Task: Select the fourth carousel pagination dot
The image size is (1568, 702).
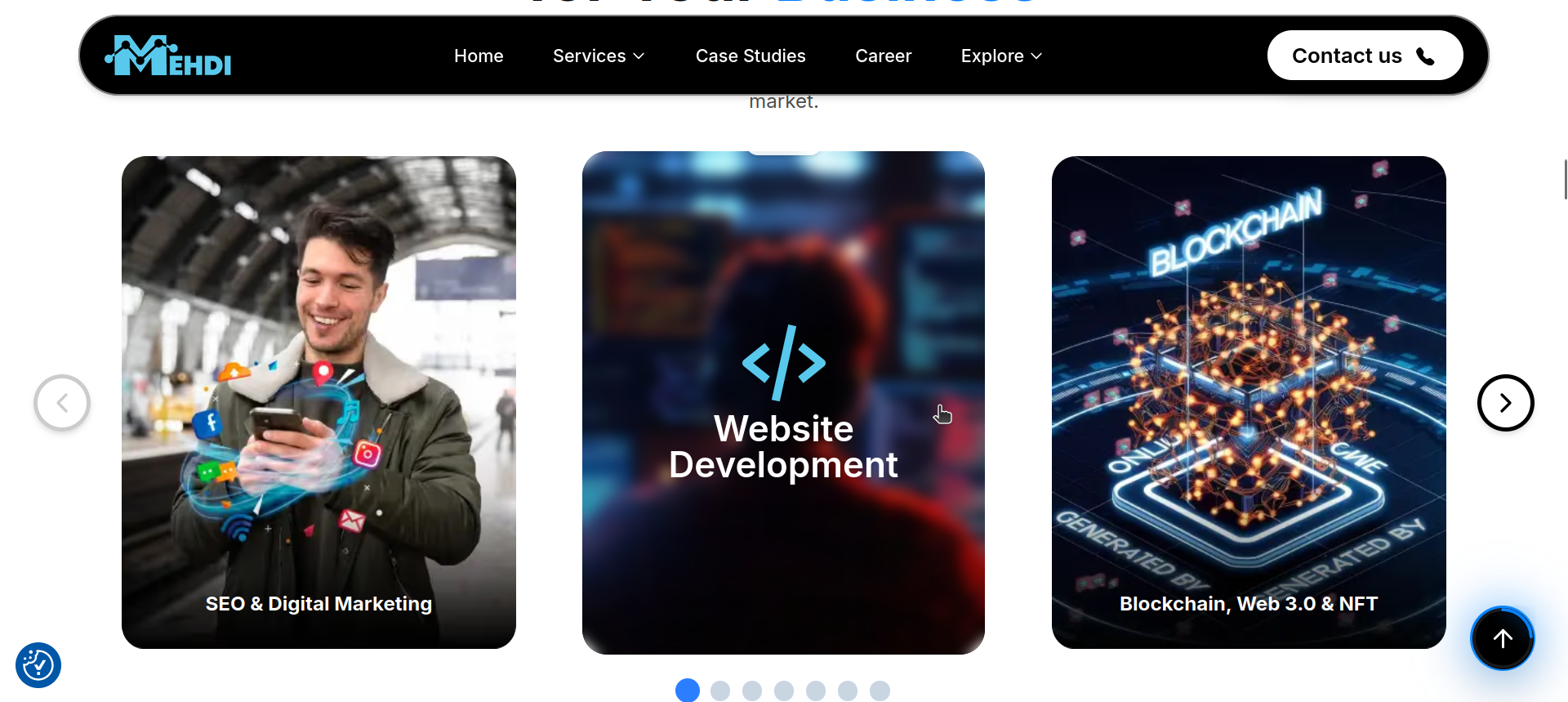Action: [x=784, y=691]
